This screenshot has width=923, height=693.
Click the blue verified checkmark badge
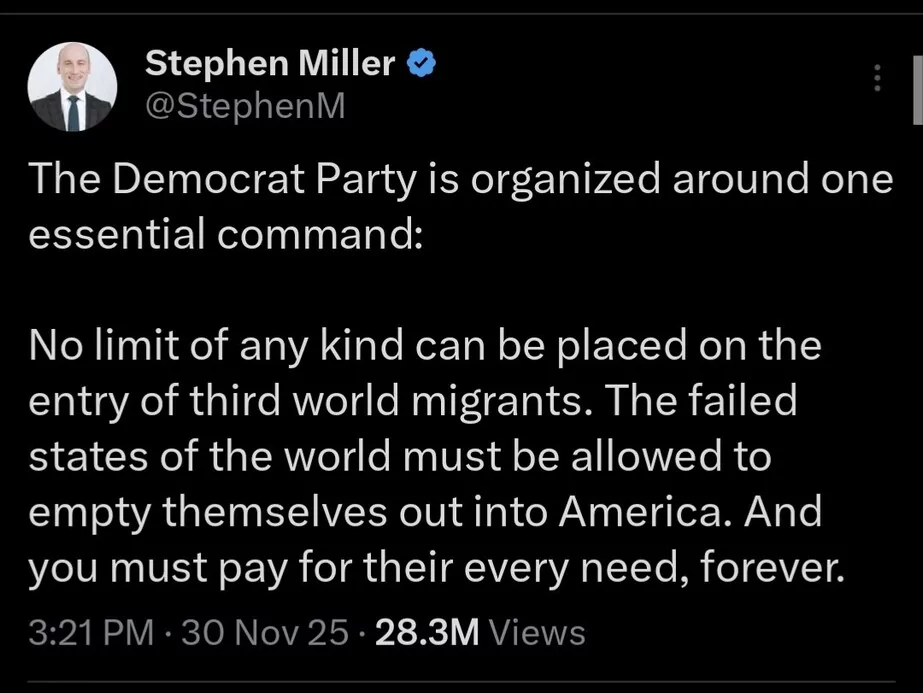pyautogui.click(x=422, y=65)
